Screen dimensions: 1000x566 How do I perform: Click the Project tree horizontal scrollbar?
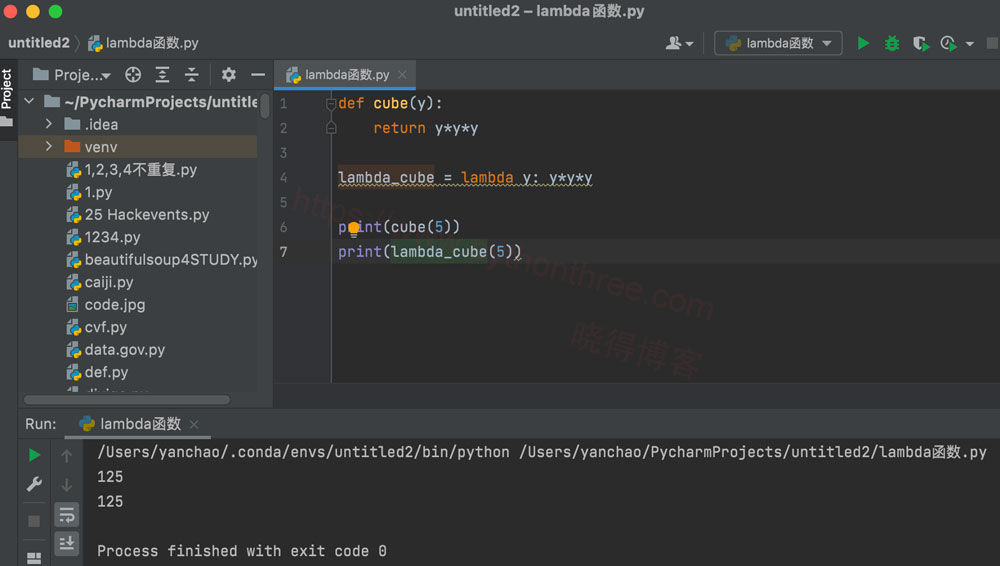click(126, 399)
